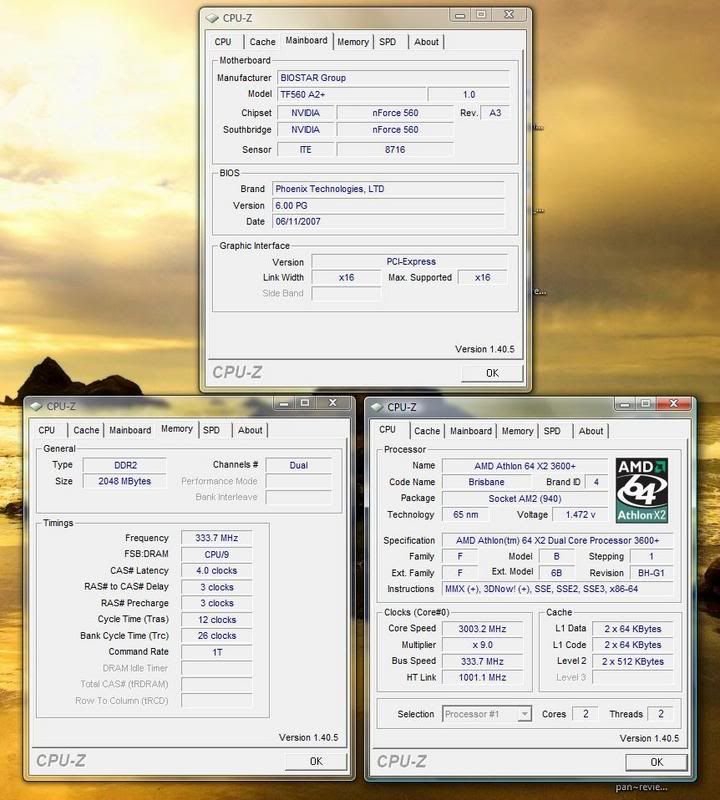Image resolution: width=720 pixels, height=800 pixels.
Task: Click the DDR2 memory type field
Action: click(x=125, y=465)
